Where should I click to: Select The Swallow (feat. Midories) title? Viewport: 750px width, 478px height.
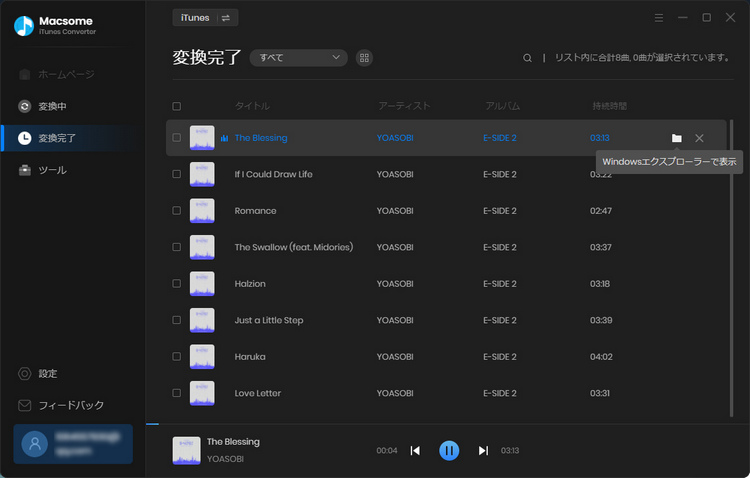[x=294, y=247]
